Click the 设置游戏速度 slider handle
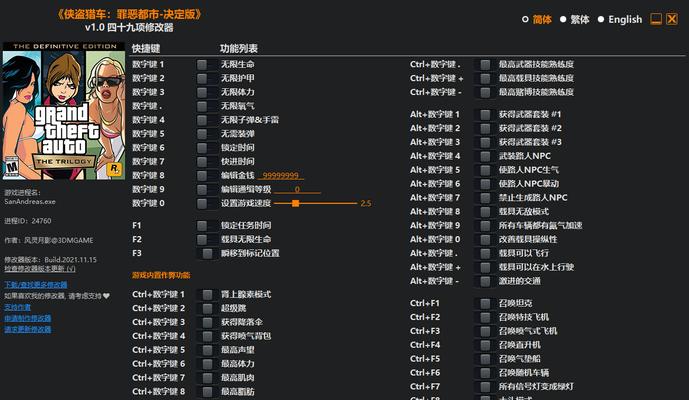 pyautogui.click(x=296, y=203)
